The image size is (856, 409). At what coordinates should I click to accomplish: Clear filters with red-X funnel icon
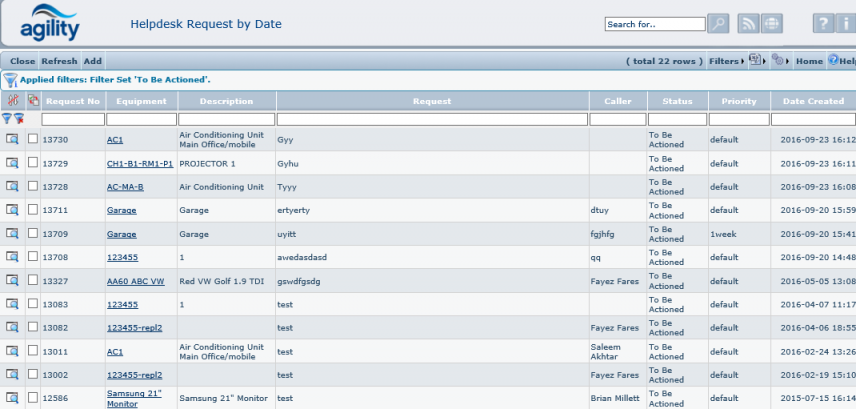(x=19, y=119)
